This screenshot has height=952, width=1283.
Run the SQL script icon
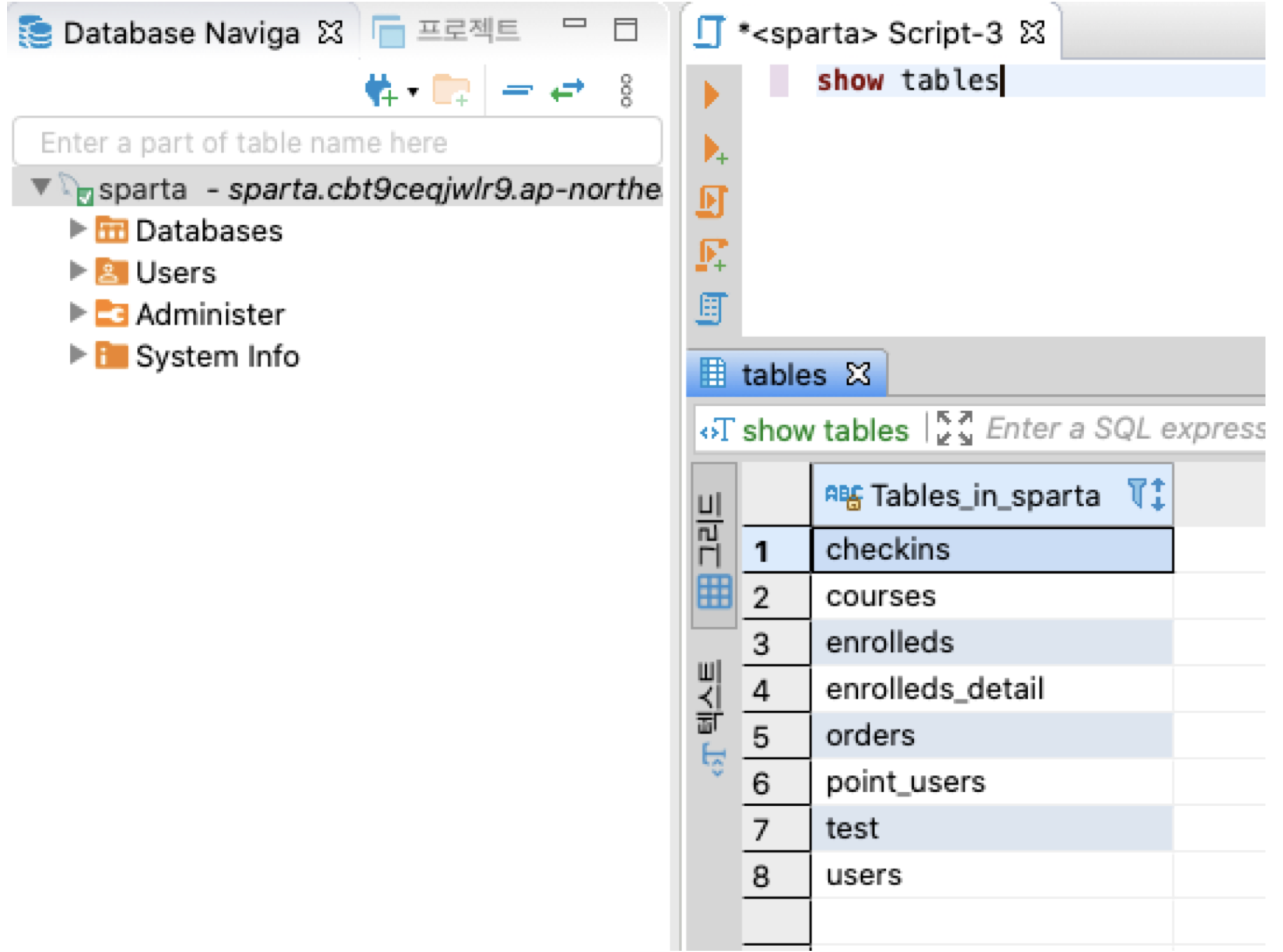click(x=712, y=202)
